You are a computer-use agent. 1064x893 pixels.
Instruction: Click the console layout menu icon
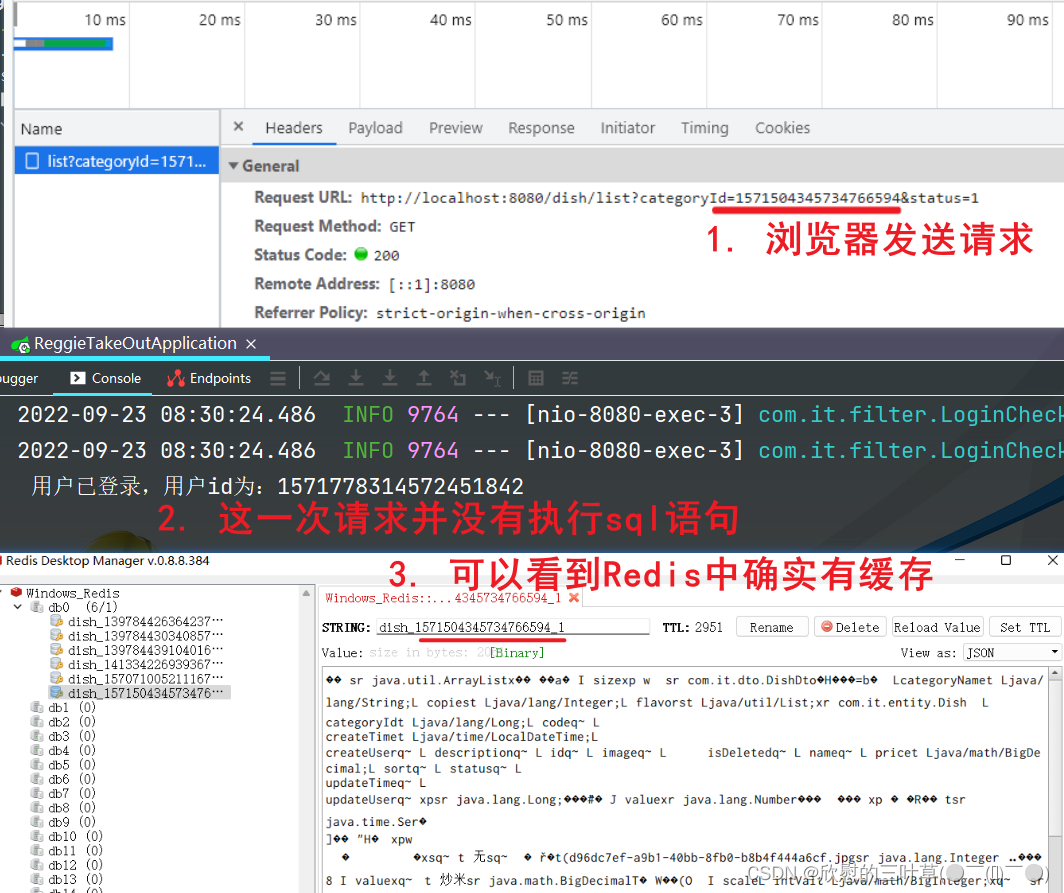[x=278, y=378]
